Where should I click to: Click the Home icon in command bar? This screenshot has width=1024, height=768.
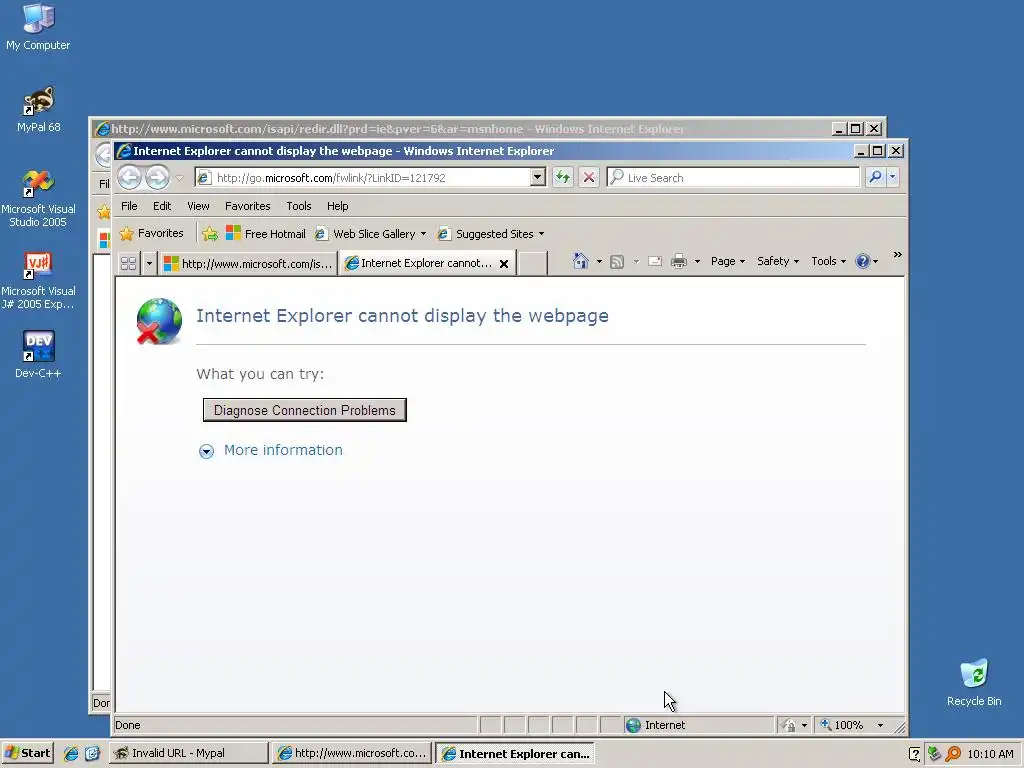pos(581,261)
